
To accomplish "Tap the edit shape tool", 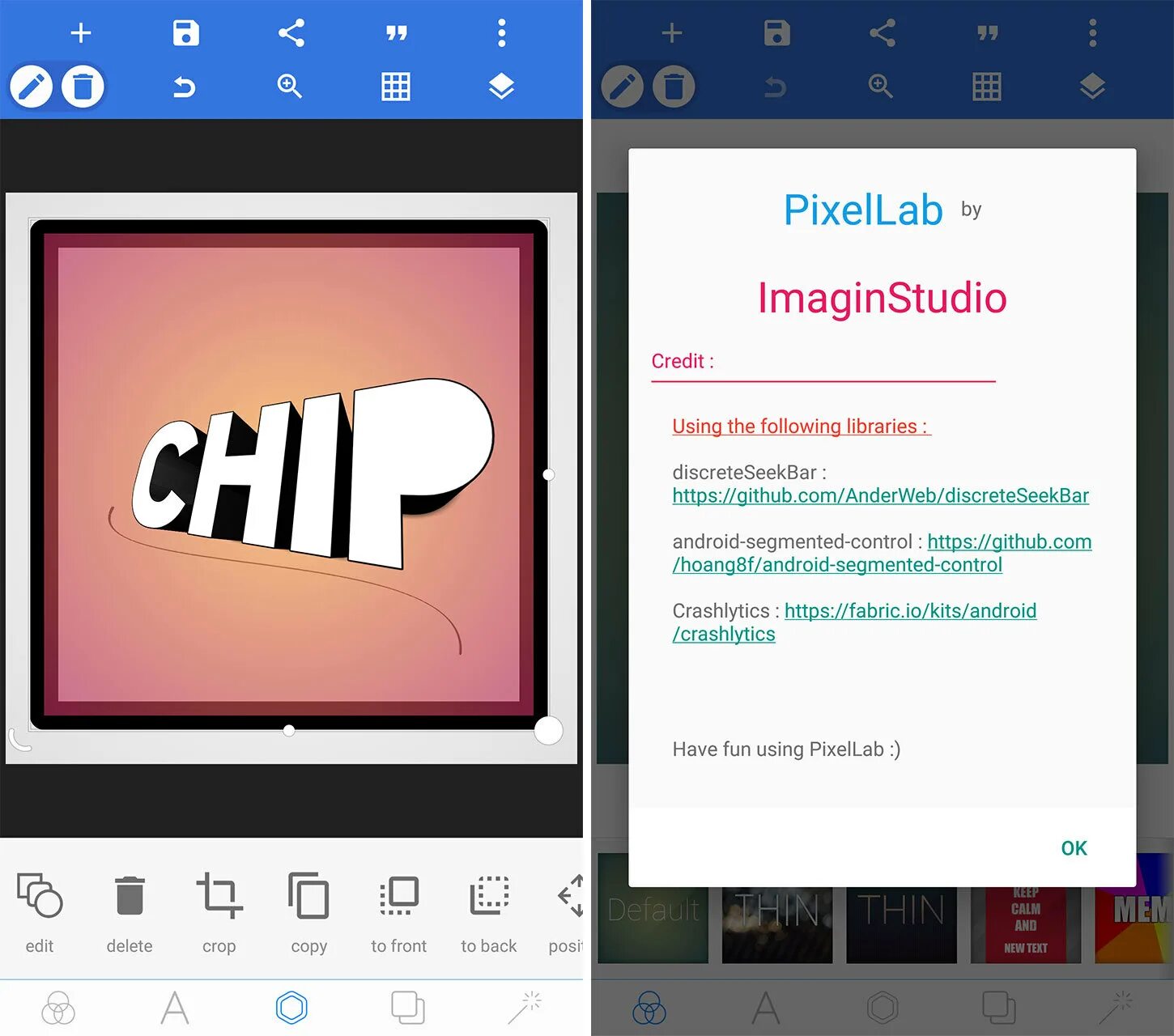I will tap(40, 912).
